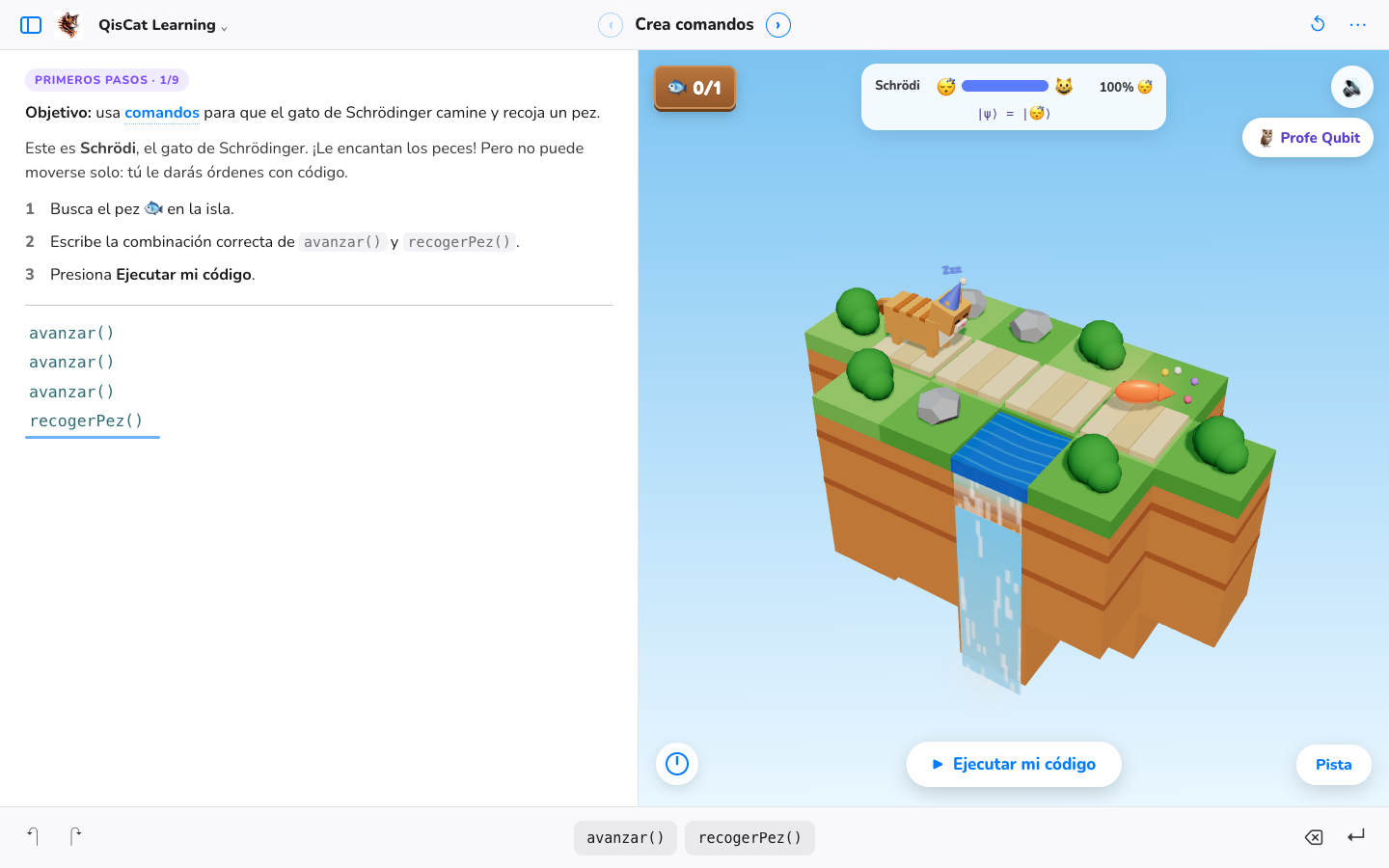Click the 100% sleep state label
The height and width of the screenshot is (868, 1389).
tap(1126, 87)
